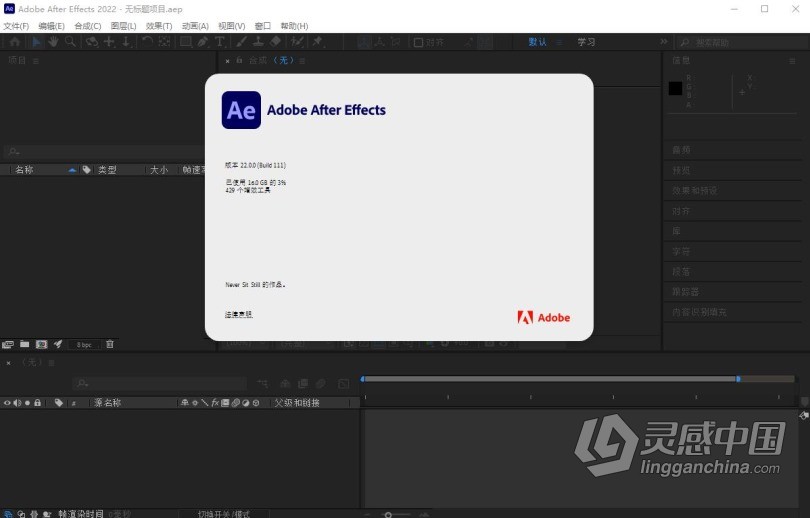810x518 pixels.
Task: Click the 法律声明 link in About dialog
Action: [x=239, y=315]
